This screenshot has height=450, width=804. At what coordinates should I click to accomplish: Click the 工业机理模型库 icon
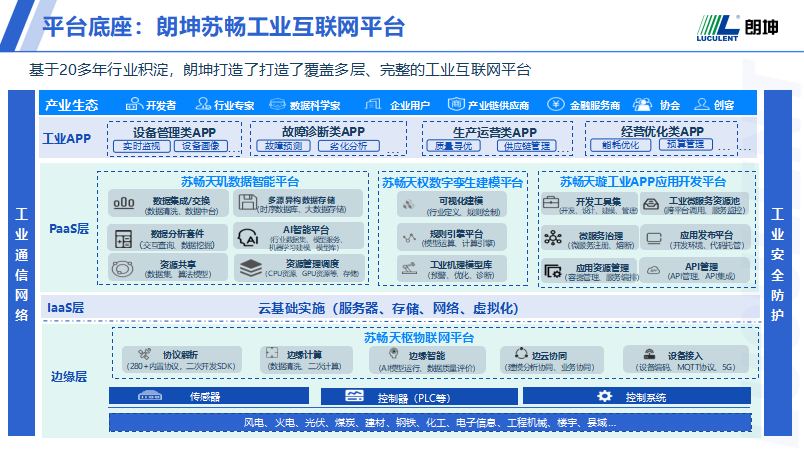pos(409,268)
